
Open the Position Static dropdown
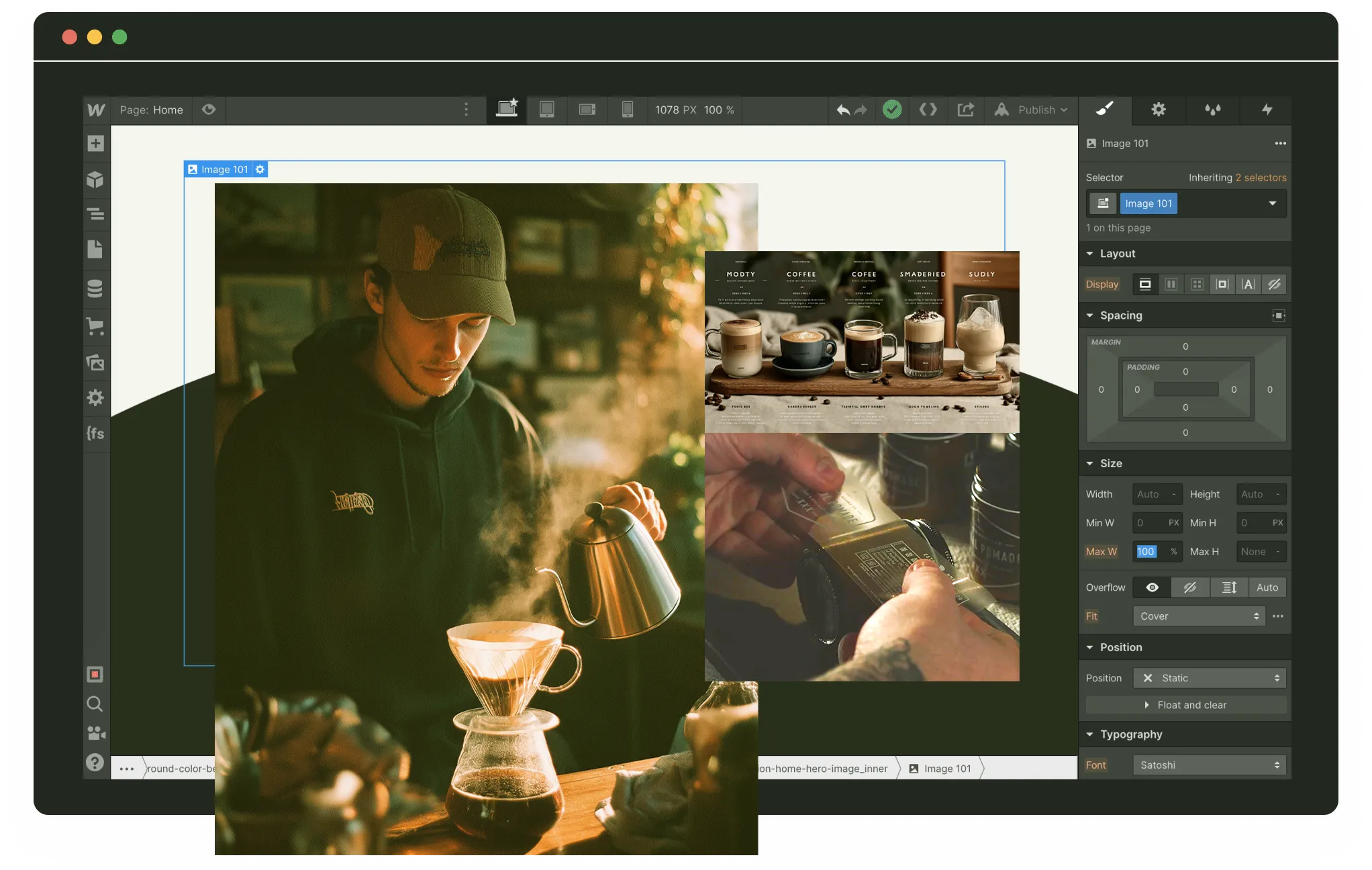[1210, 678]
